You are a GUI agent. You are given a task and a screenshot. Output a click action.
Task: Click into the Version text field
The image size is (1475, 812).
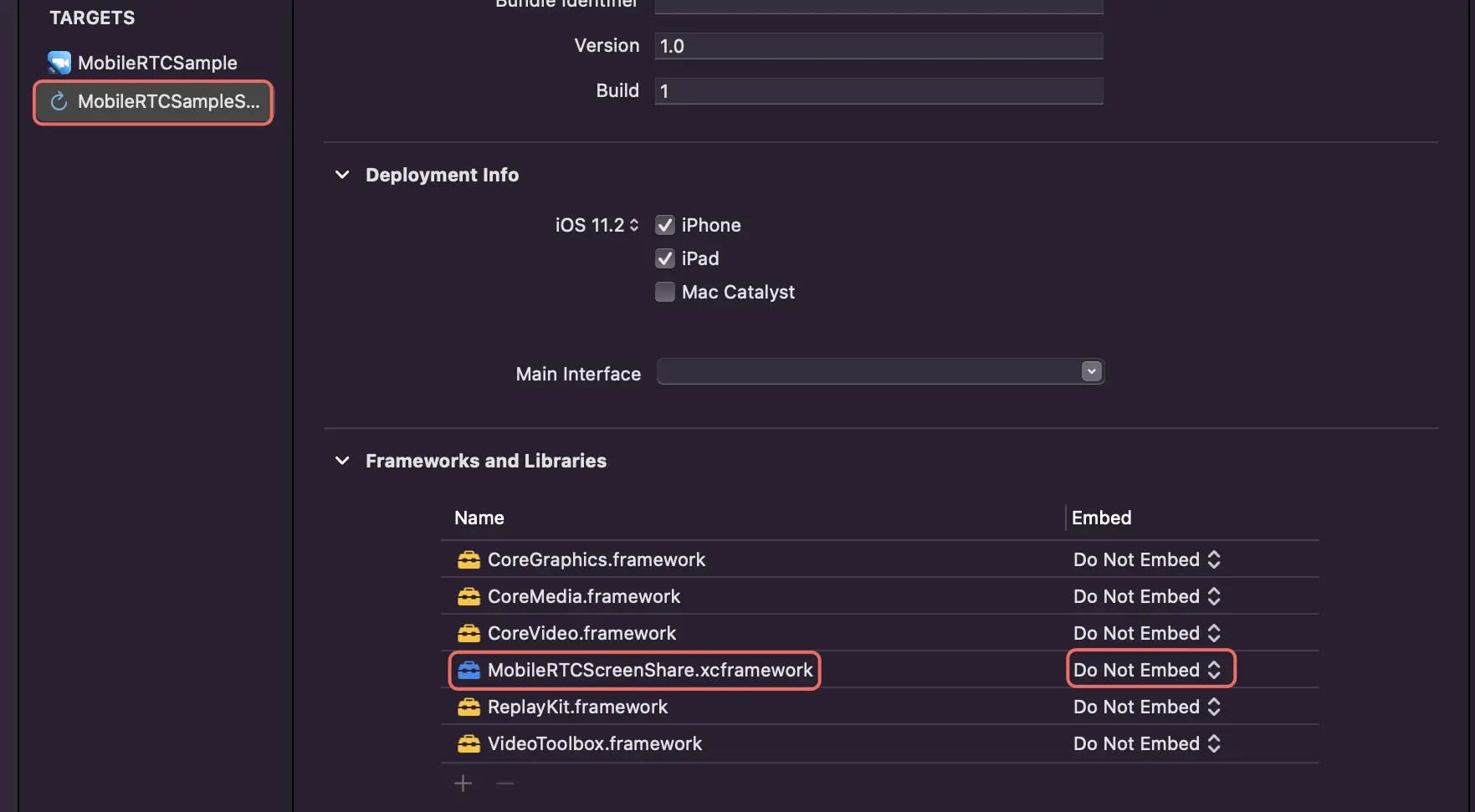(x=878, y=46)
